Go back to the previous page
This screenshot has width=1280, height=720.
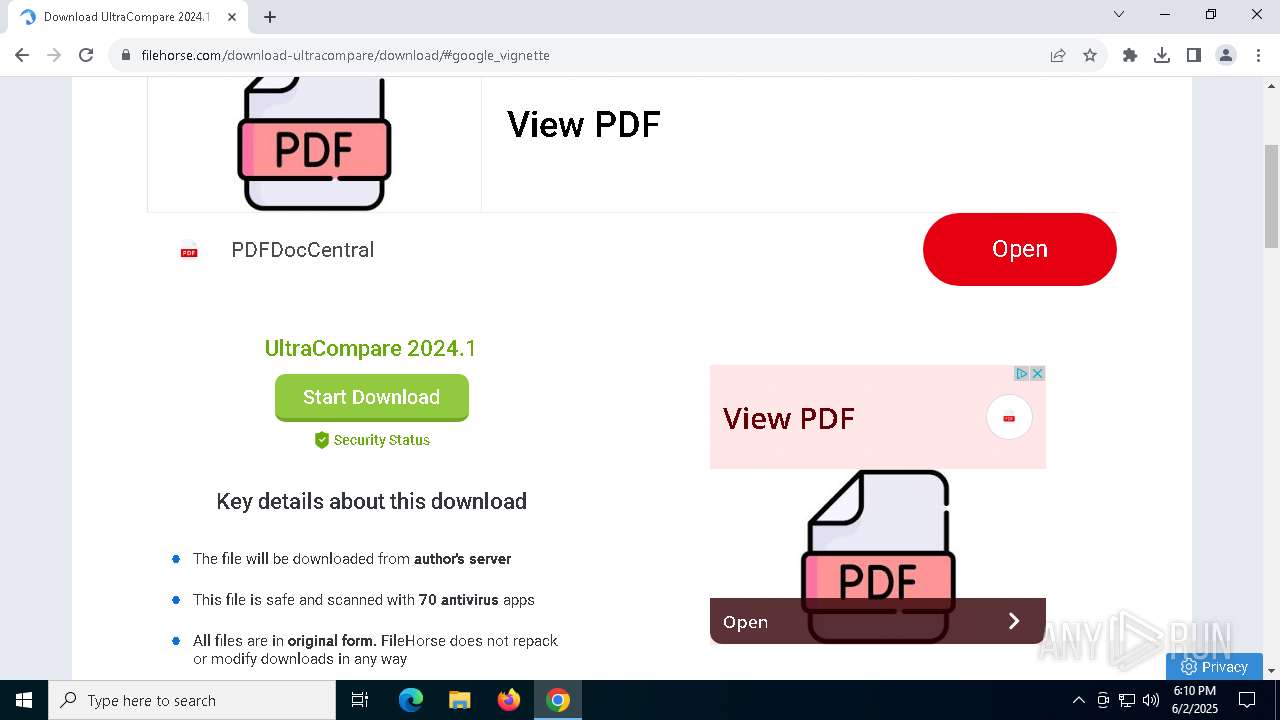tap(22, 55)
